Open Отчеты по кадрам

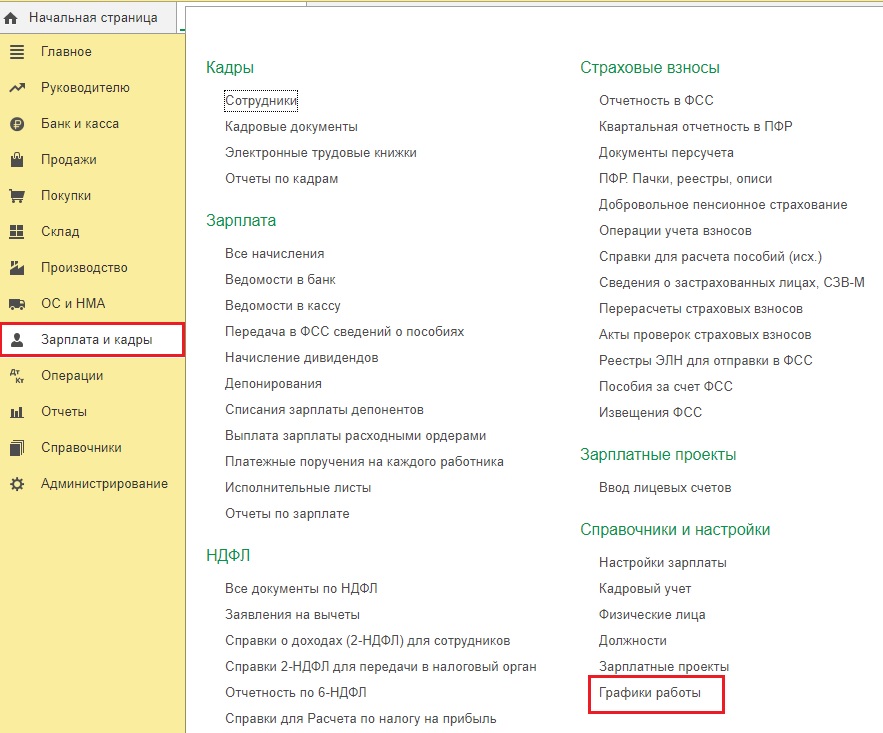[x=282, y=179]
